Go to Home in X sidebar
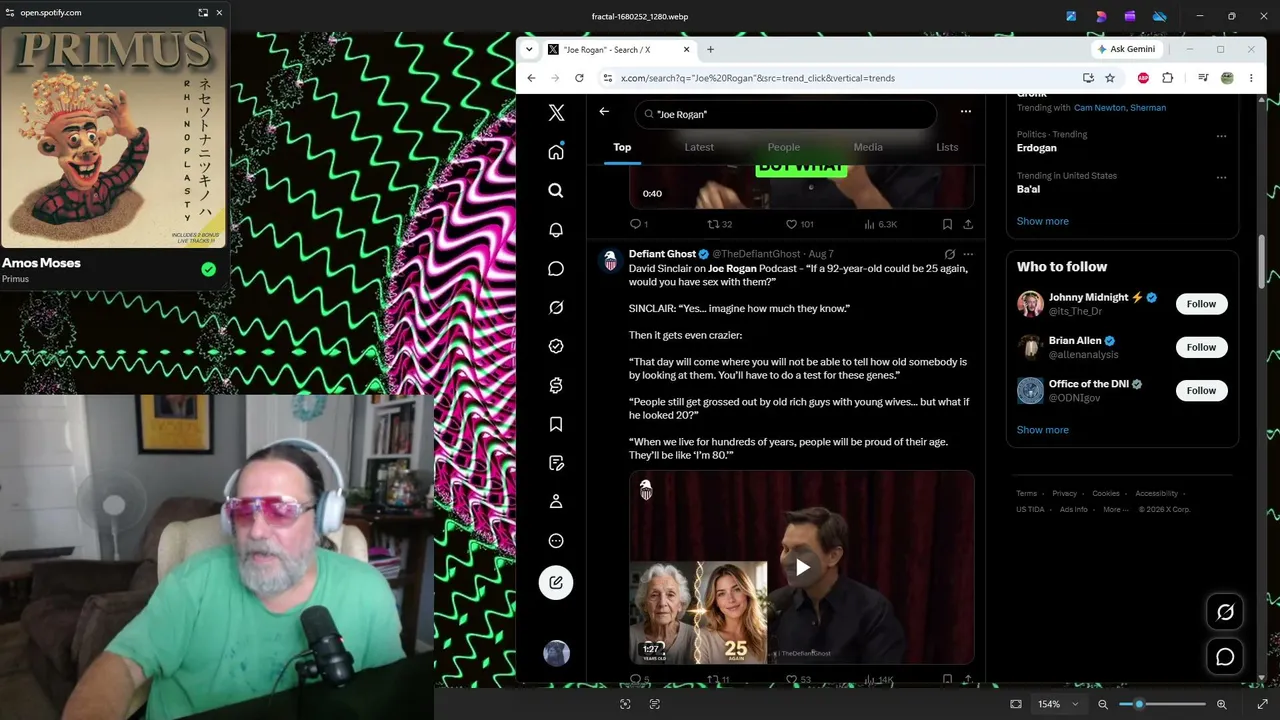Screen dimensions: 1280x720 pos(556,152)
